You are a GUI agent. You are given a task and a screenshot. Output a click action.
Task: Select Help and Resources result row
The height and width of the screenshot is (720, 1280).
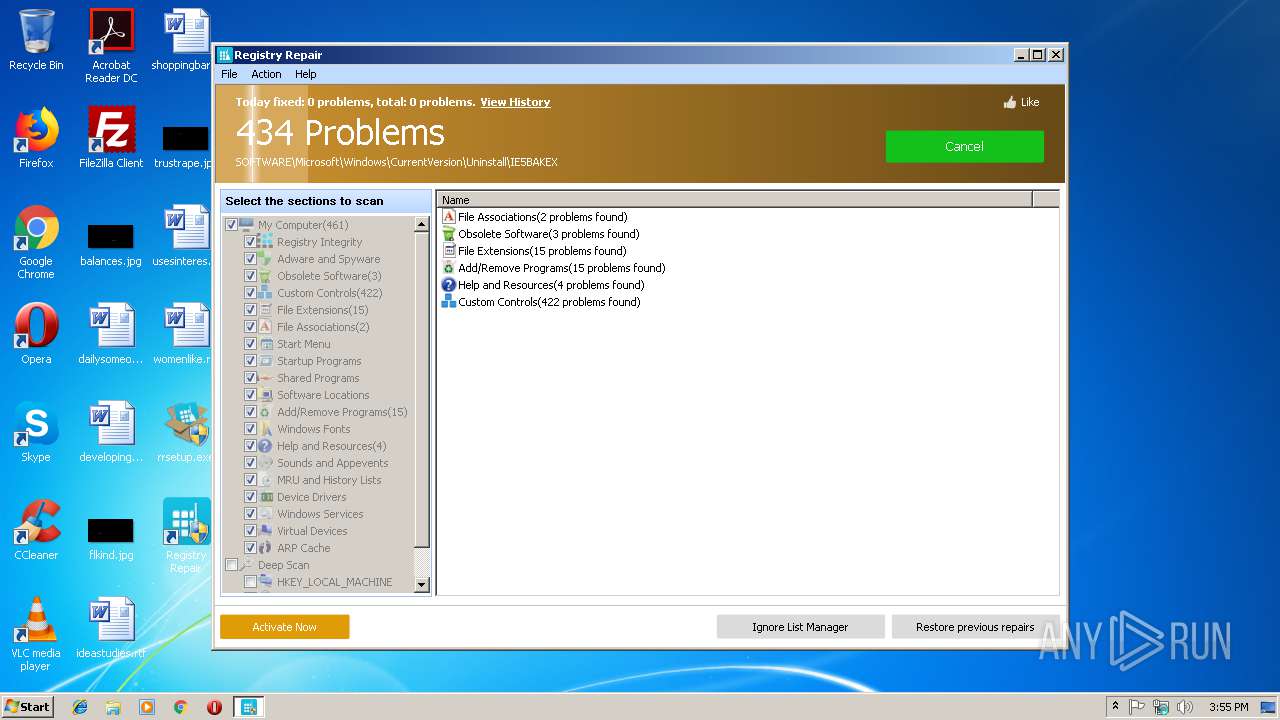(x=543, y=285)
